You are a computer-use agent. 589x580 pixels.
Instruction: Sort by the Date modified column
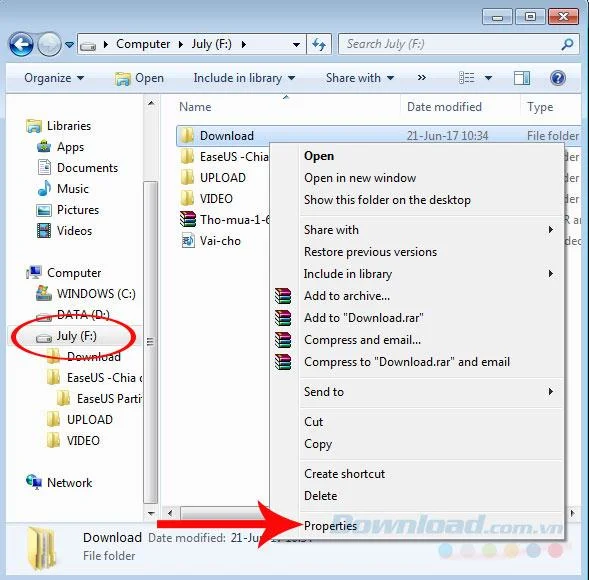(x=444, y=107)
